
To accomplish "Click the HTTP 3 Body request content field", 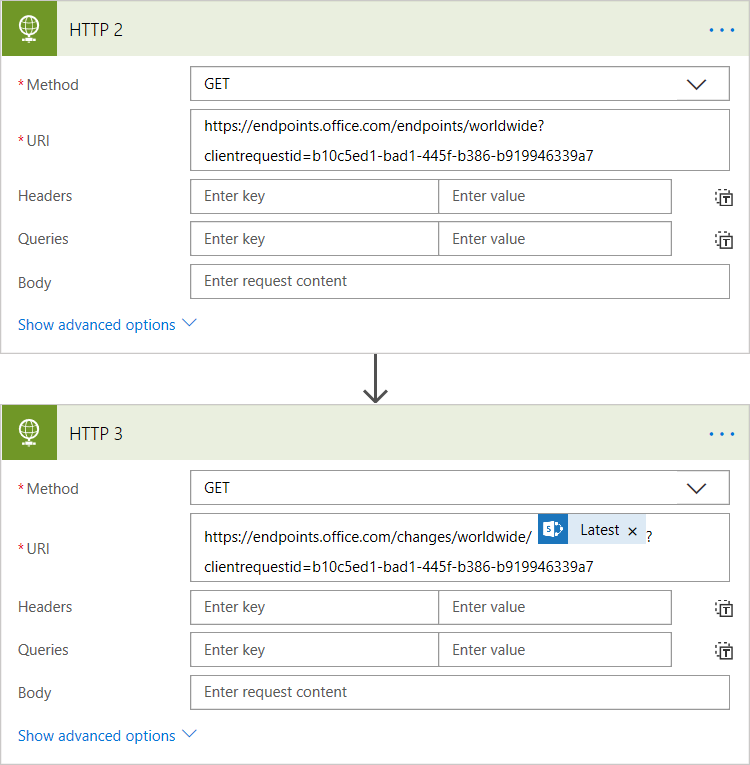I will point(459,693).
